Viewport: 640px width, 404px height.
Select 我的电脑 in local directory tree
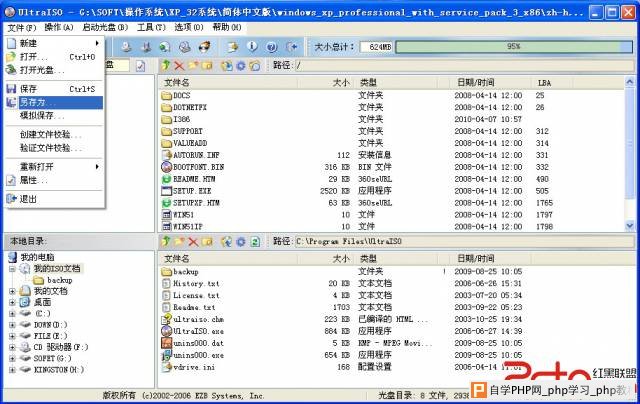point(37,257)
